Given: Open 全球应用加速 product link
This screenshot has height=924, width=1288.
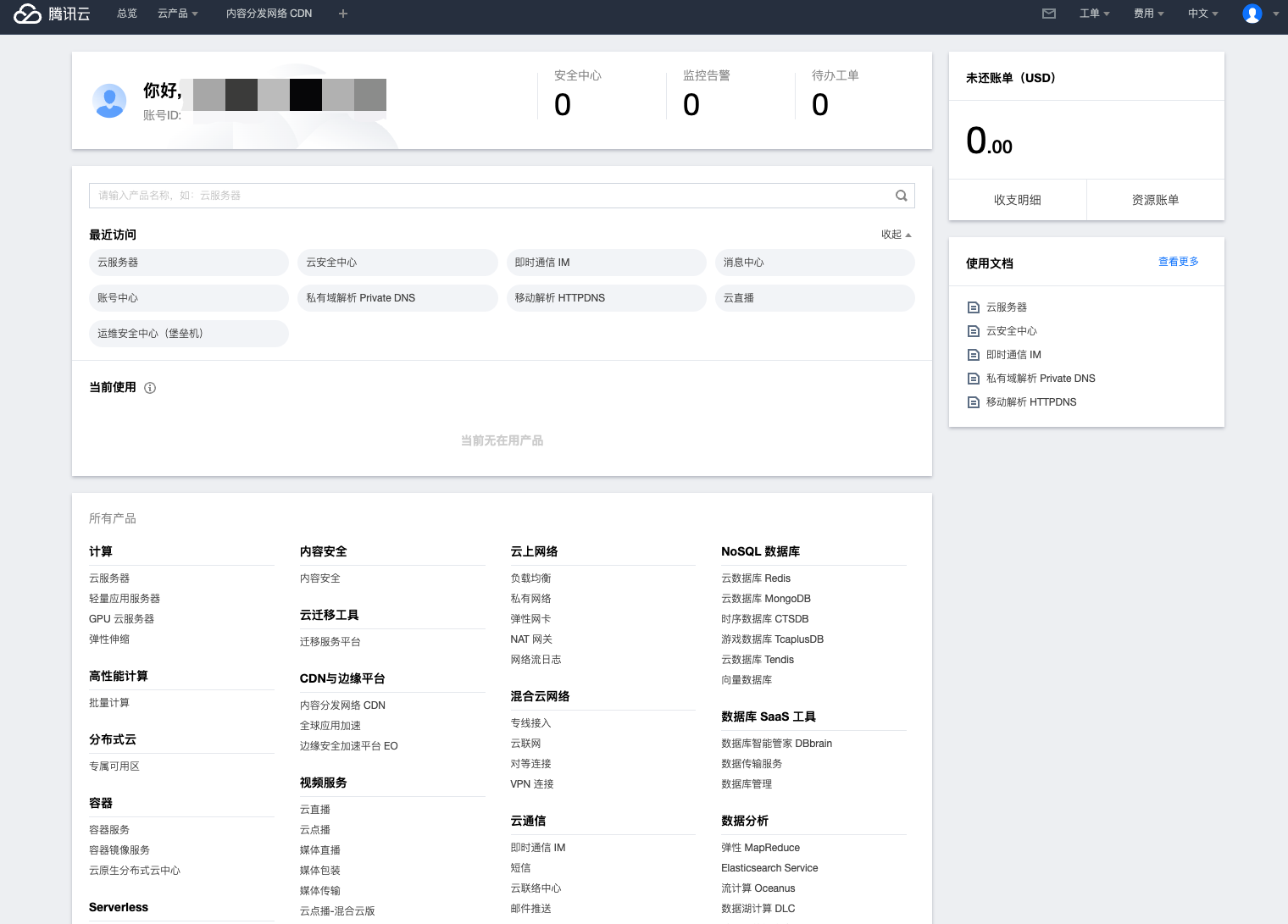Looking at the screenshot, I should (x=330, y=726).
